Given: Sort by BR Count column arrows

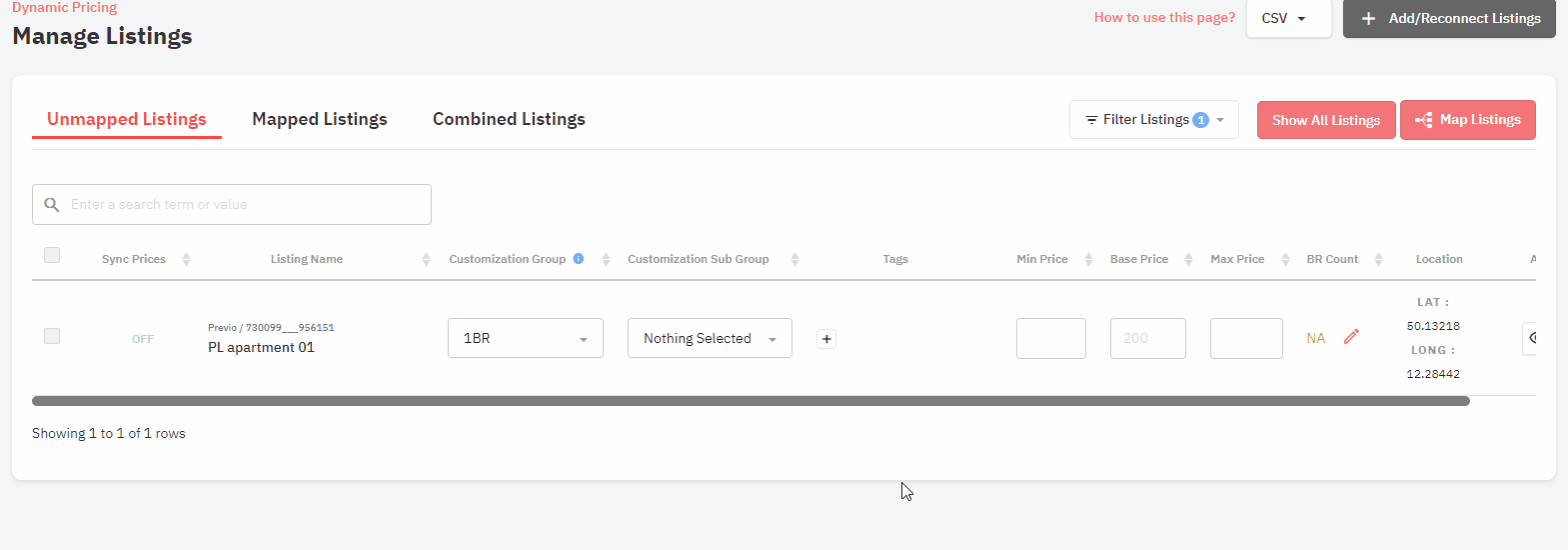Looking at the screenshot, I should point(1378,259).
